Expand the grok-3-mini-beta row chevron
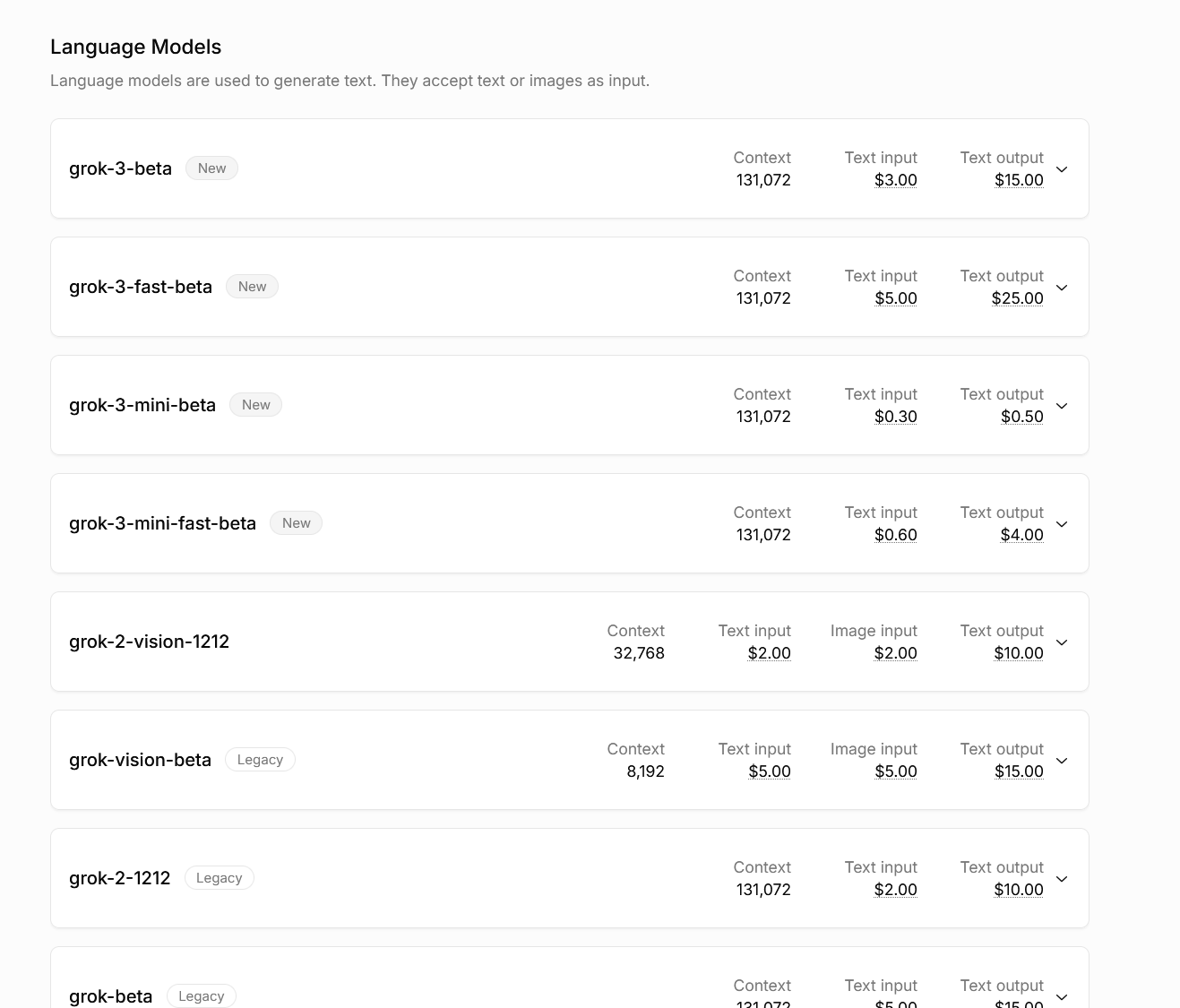 click(x=1062, y=406)
